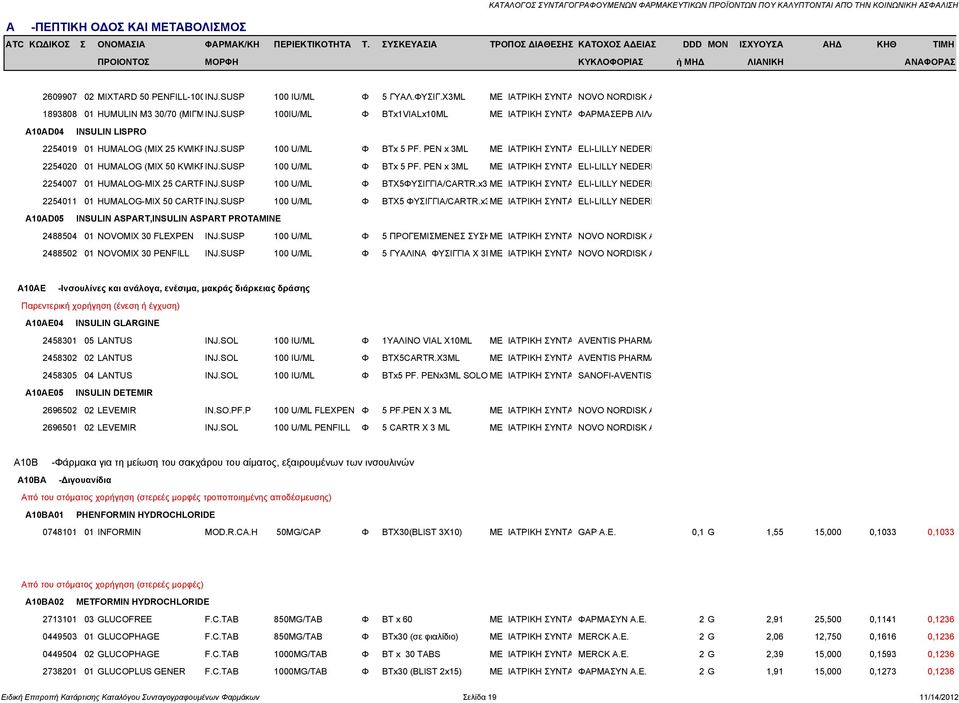This screenshot has width=959, height=703.
Task: Click the value "0,1616" in the GLUCOPHAGE row
Action: (x=883, y=637)
